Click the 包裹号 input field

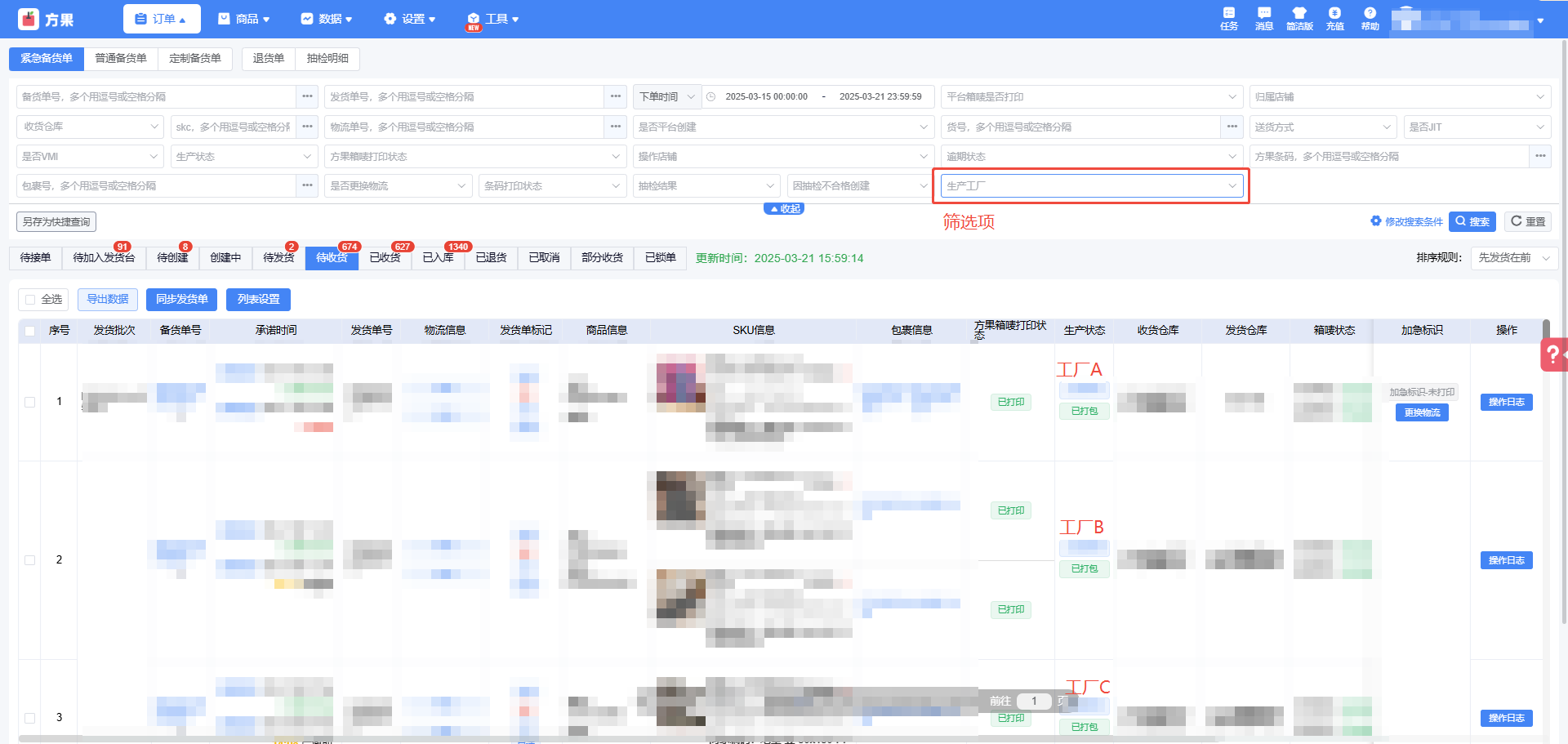pos(156,186)
